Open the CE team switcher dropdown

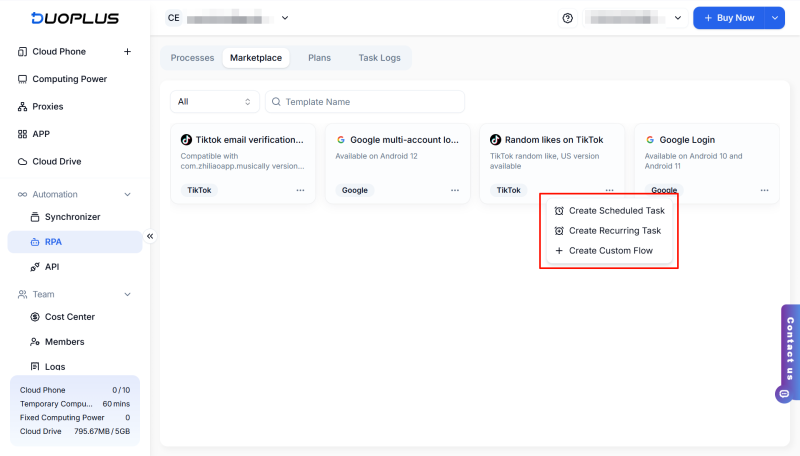coord(228,18)
